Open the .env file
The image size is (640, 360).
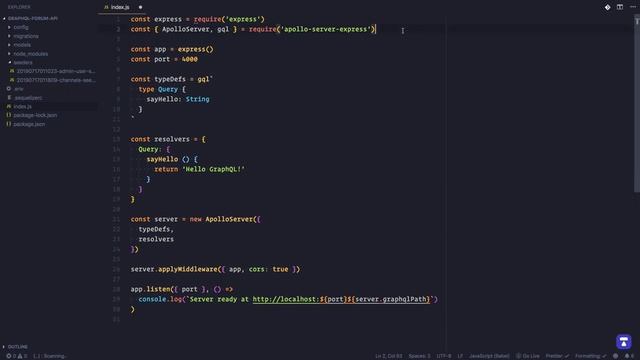click(x=19, y=89)
